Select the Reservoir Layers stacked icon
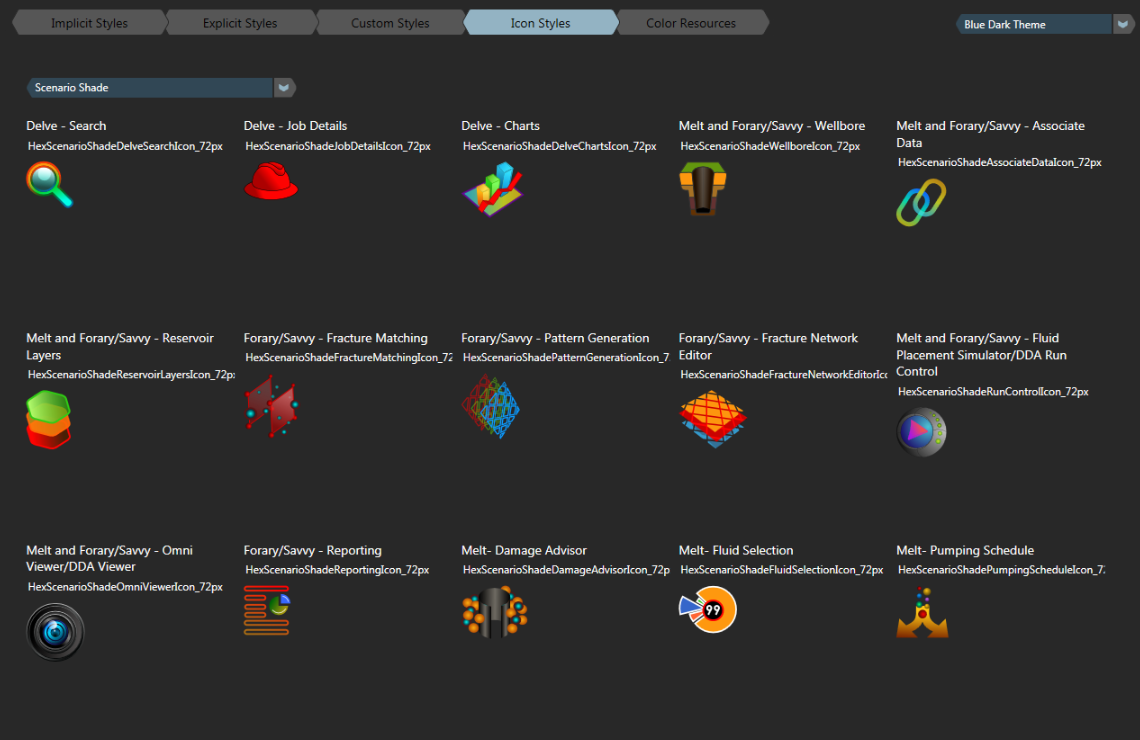Viewport: 1140px width, 740px height. pos(49,419)
